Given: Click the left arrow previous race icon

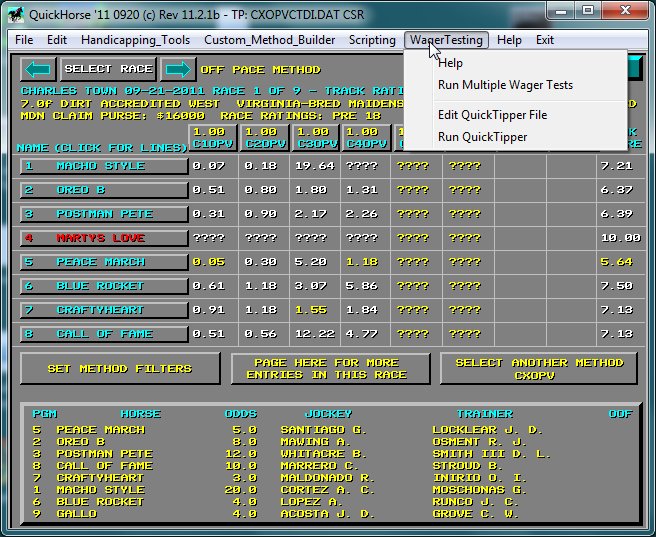Looking at the screenshot, I should coord(38,70).
